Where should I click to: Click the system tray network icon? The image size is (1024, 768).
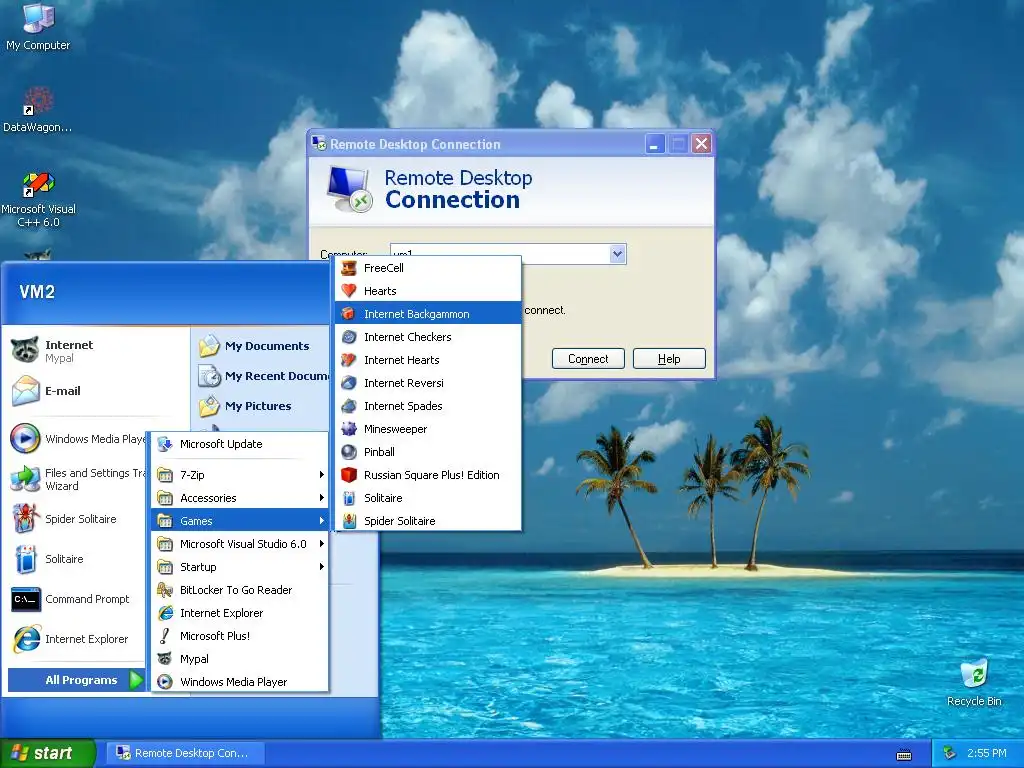click(950, 753)
